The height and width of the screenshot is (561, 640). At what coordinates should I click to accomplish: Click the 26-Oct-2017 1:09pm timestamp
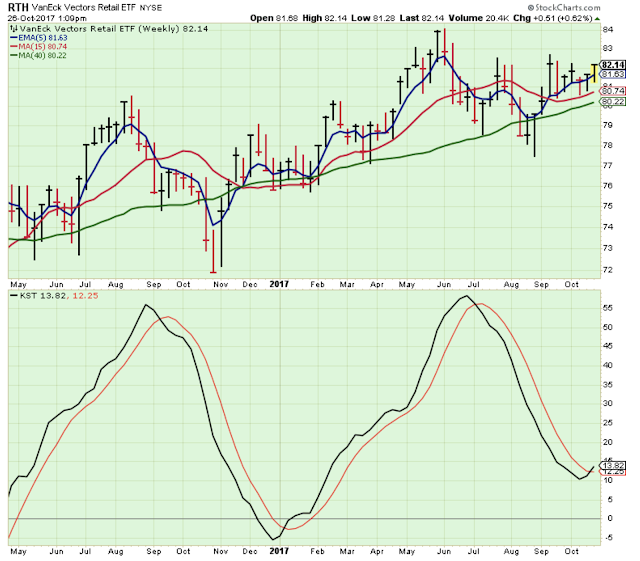[47, 18]
